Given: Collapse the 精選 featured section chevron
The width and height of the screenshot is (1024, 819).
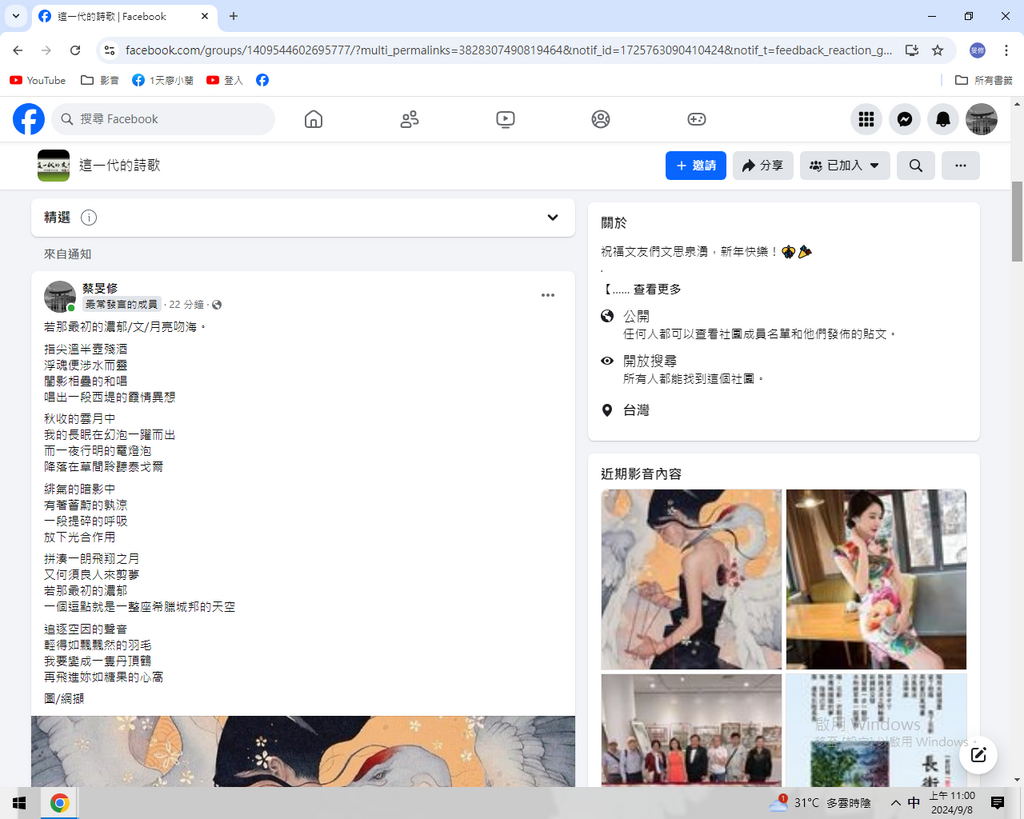Looking at the screenshot, I should click(552, 218).
